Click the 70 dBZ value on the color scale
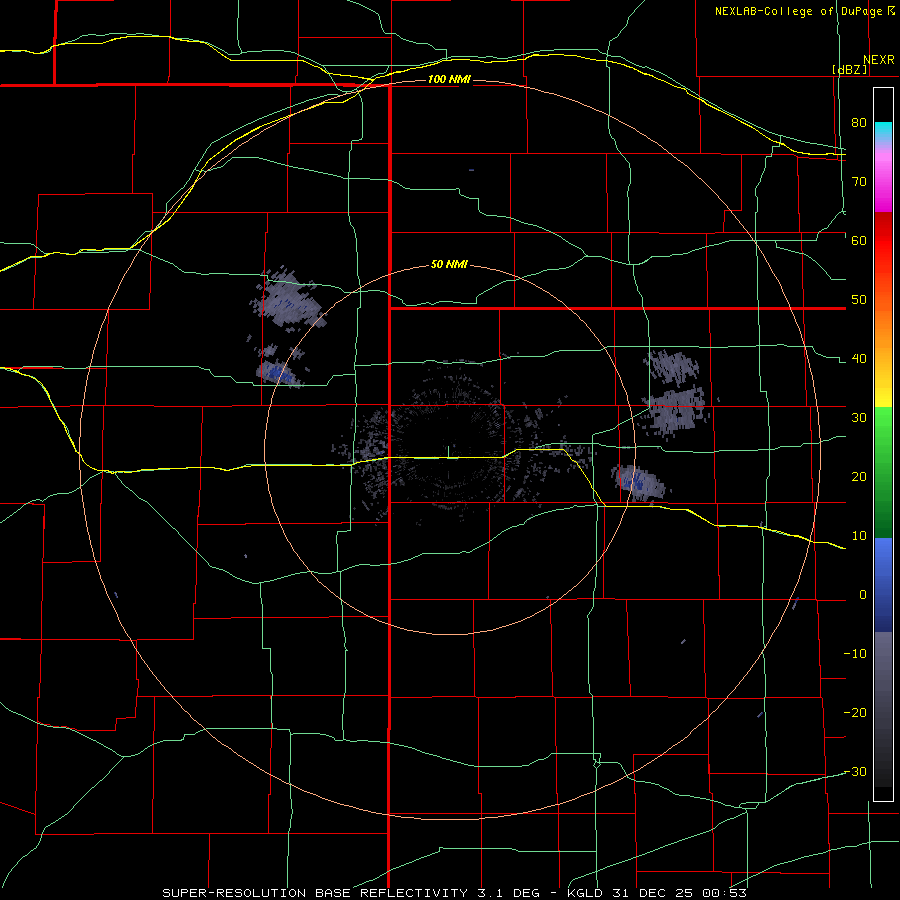The height and width of the screenshot is (900, 900). coord(859,182)
